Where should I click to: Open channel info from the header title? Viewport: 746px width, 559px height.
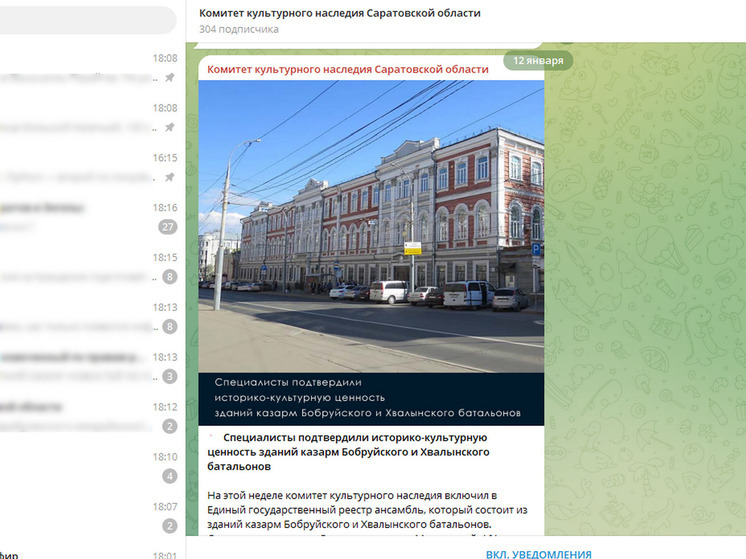click(340, 13)
